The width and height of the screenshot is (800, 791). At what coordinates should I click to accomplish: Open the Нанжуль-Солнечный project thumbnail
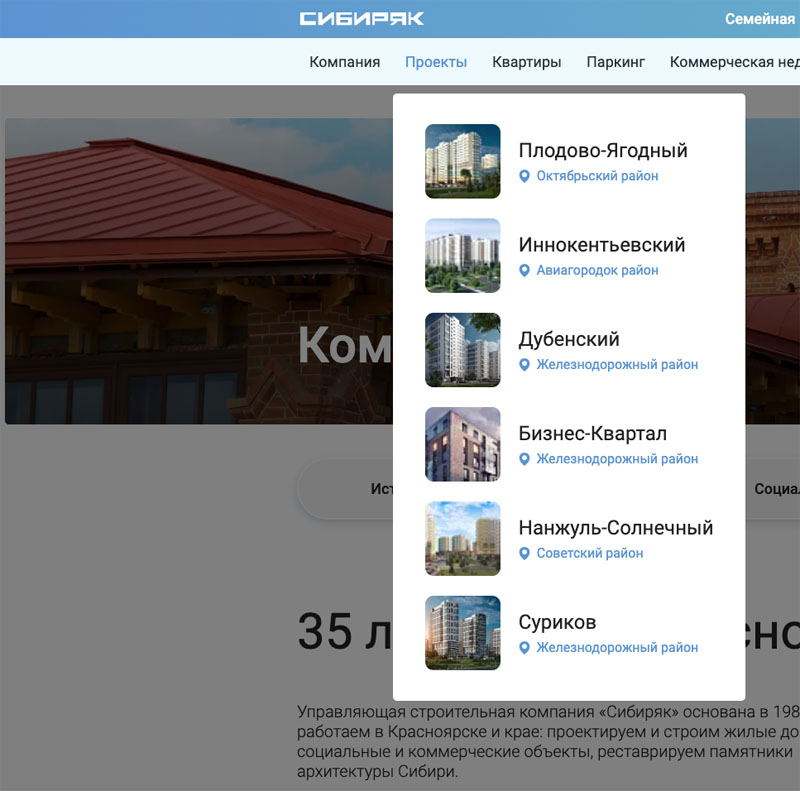(x=463, y=538)
